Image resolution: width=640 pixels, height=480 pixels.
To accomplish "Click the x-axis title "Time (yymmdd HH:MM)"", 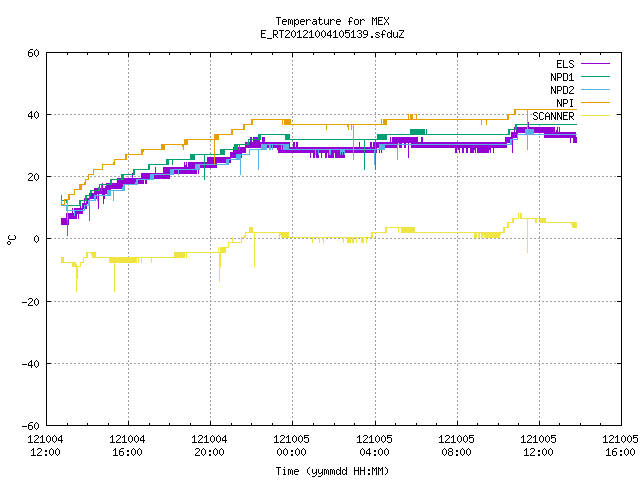I will tap(332, 471).
